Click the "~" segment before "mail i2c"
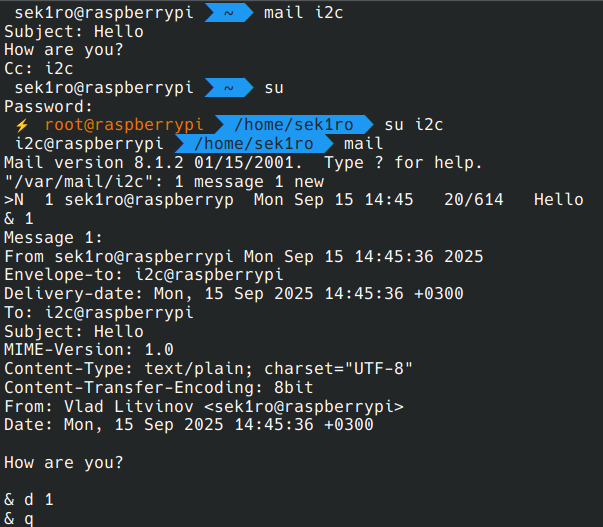 [228, 12]
